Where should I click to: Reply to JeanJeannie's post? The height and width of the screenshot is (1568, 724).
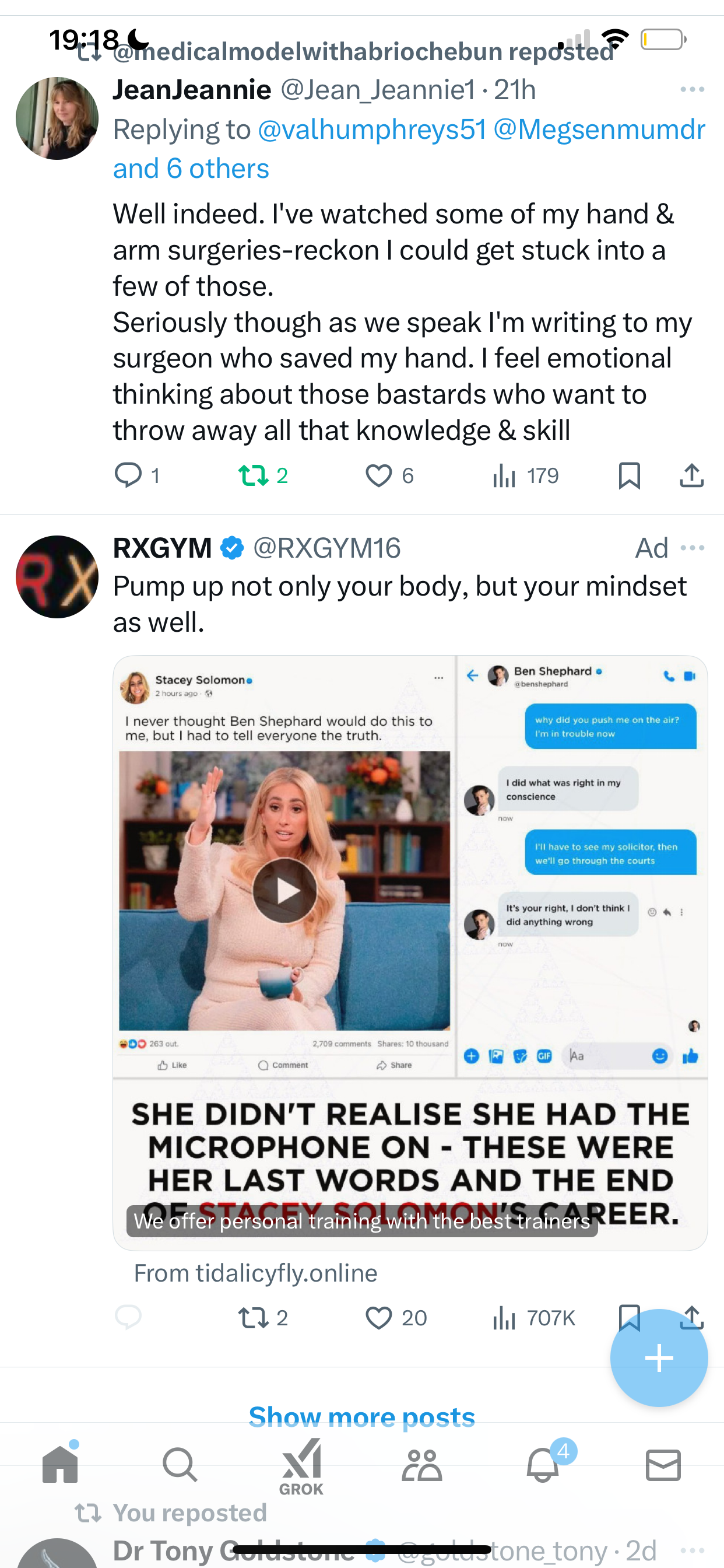[x=138, y=475]
